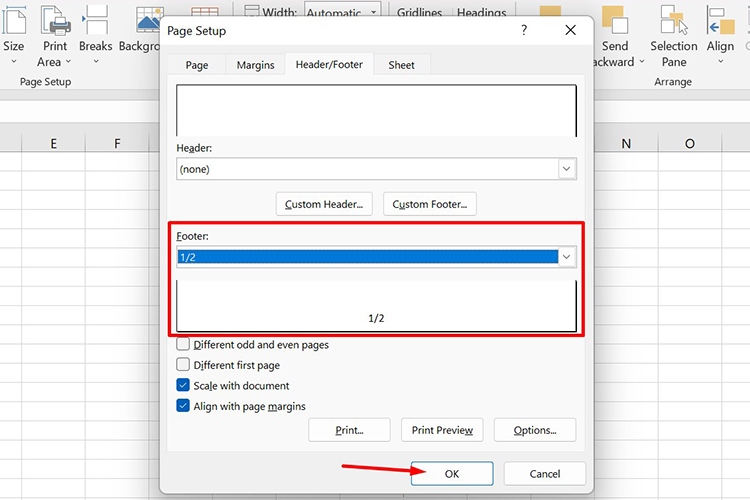Enable Different odd and even pages

click(x=183, y=344)
